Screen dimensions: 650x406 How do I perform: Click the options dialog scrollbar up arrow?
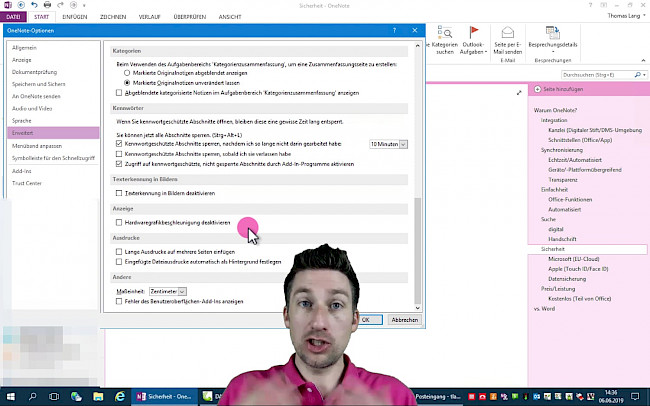click(x=417, y=45)
